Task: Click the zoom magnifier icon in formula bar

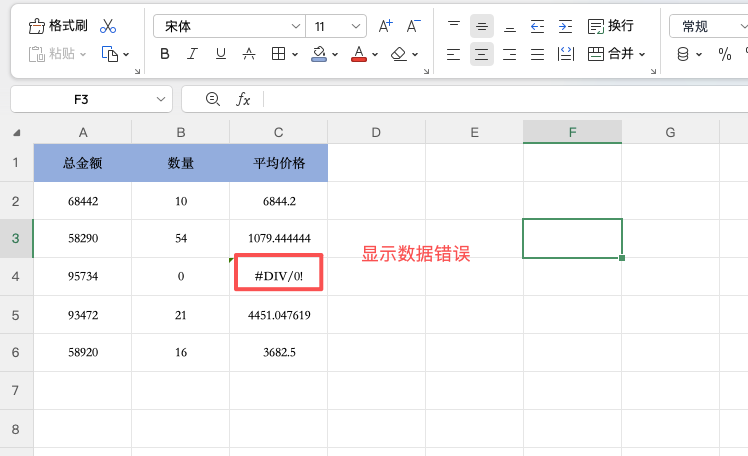Action: tap(213, 99)
